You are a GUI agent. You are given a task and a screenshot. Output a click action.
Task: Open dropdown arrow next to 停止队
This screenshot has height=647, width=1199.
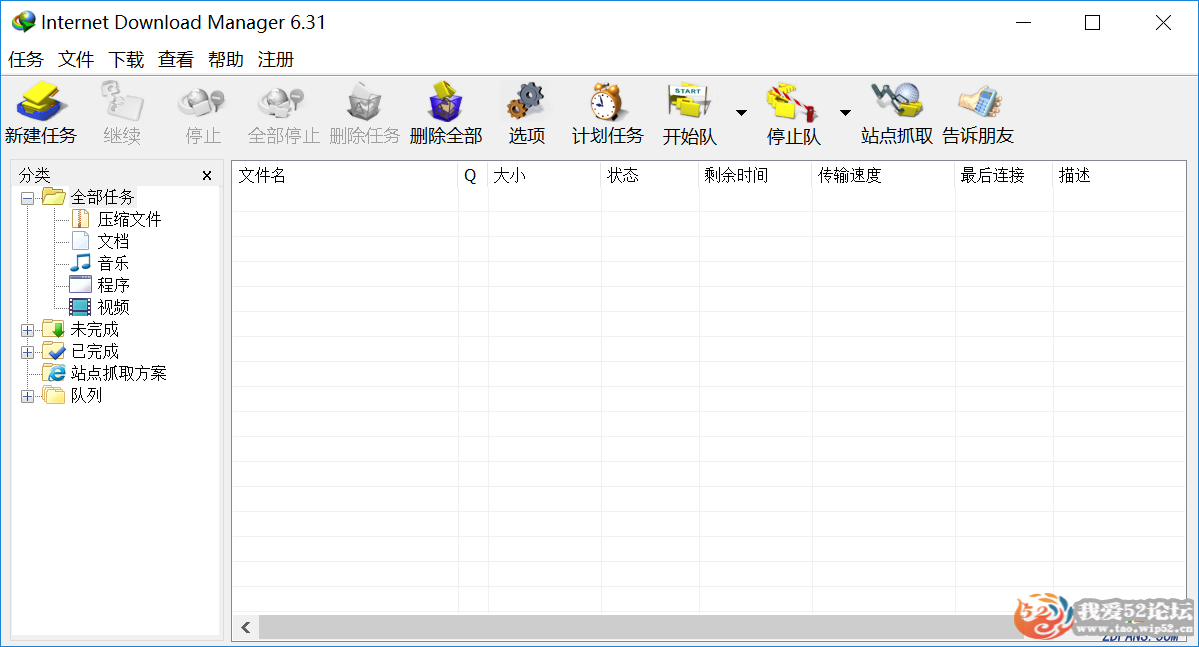[845, 112]
